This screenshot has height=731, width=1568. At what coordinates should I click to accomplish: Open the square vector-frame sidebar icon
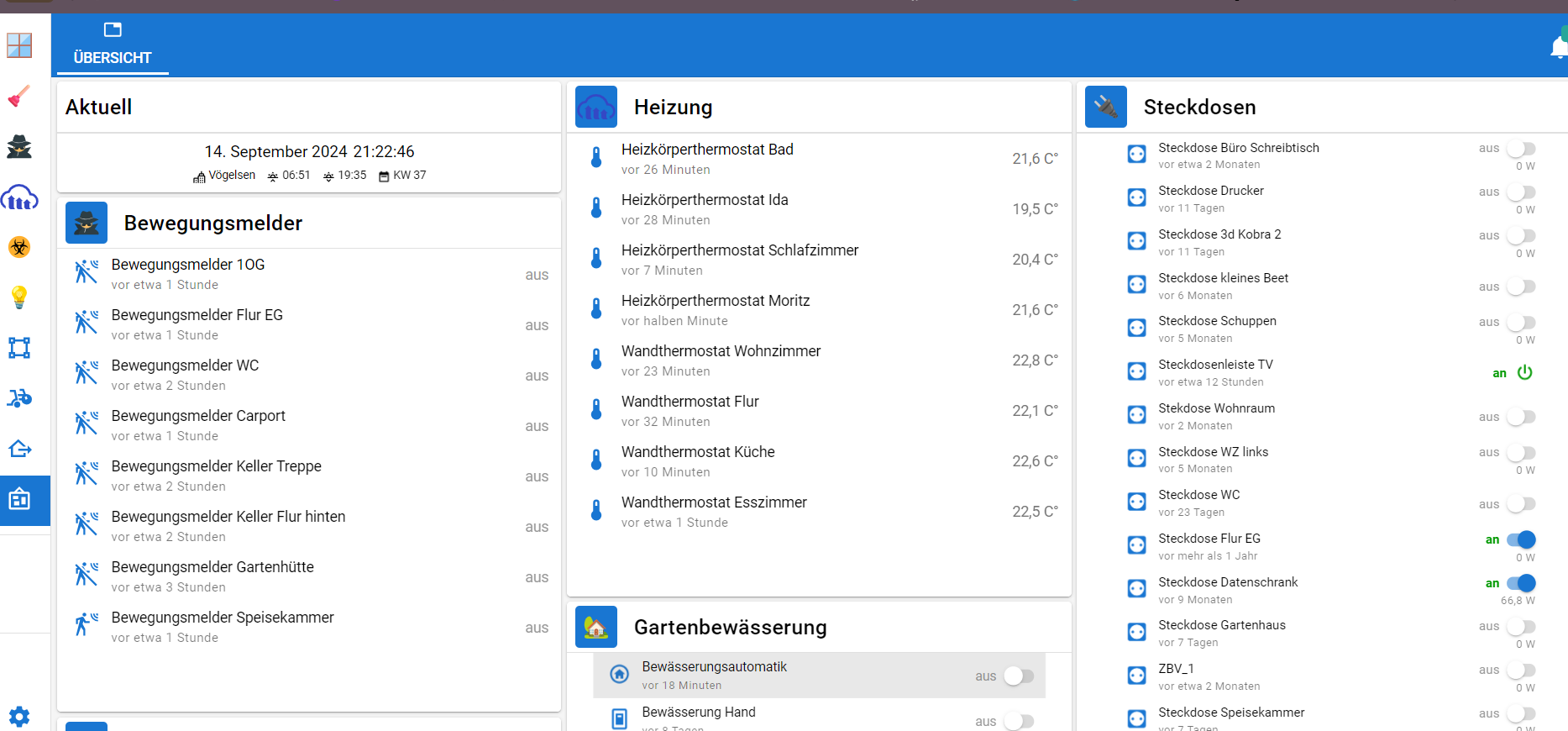[x=19, y=348]
